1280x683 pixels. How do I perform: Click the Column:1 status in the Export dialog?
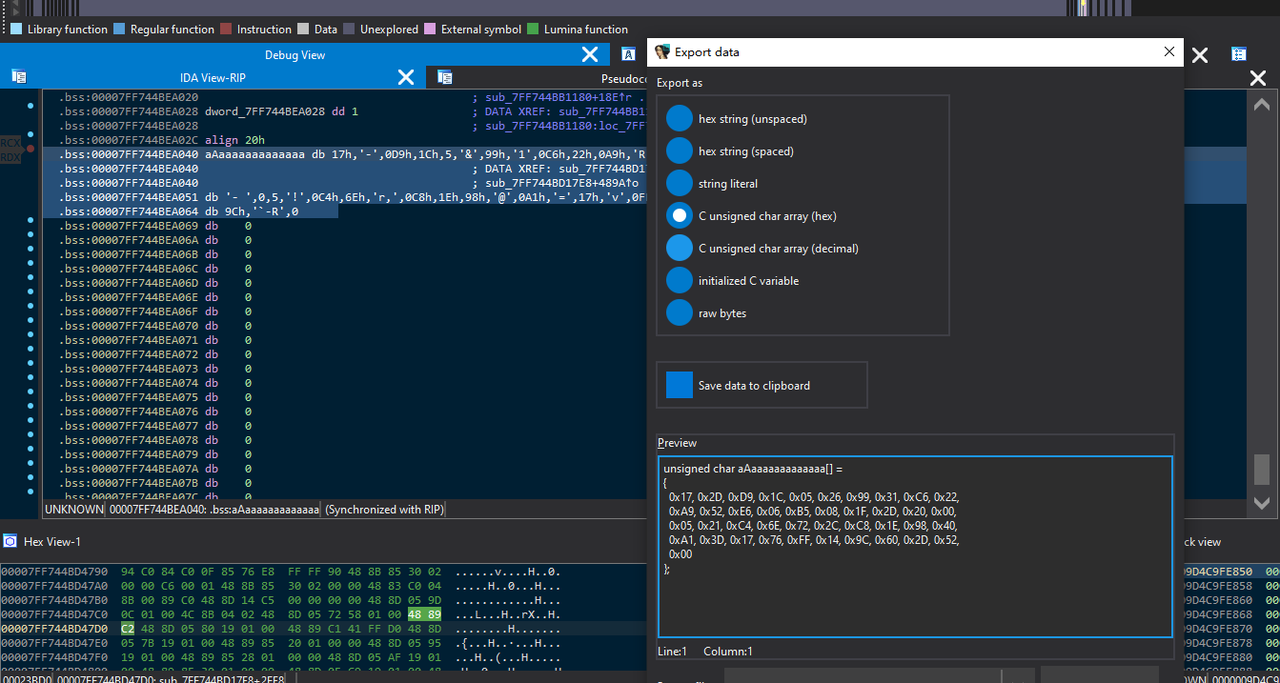728,651
